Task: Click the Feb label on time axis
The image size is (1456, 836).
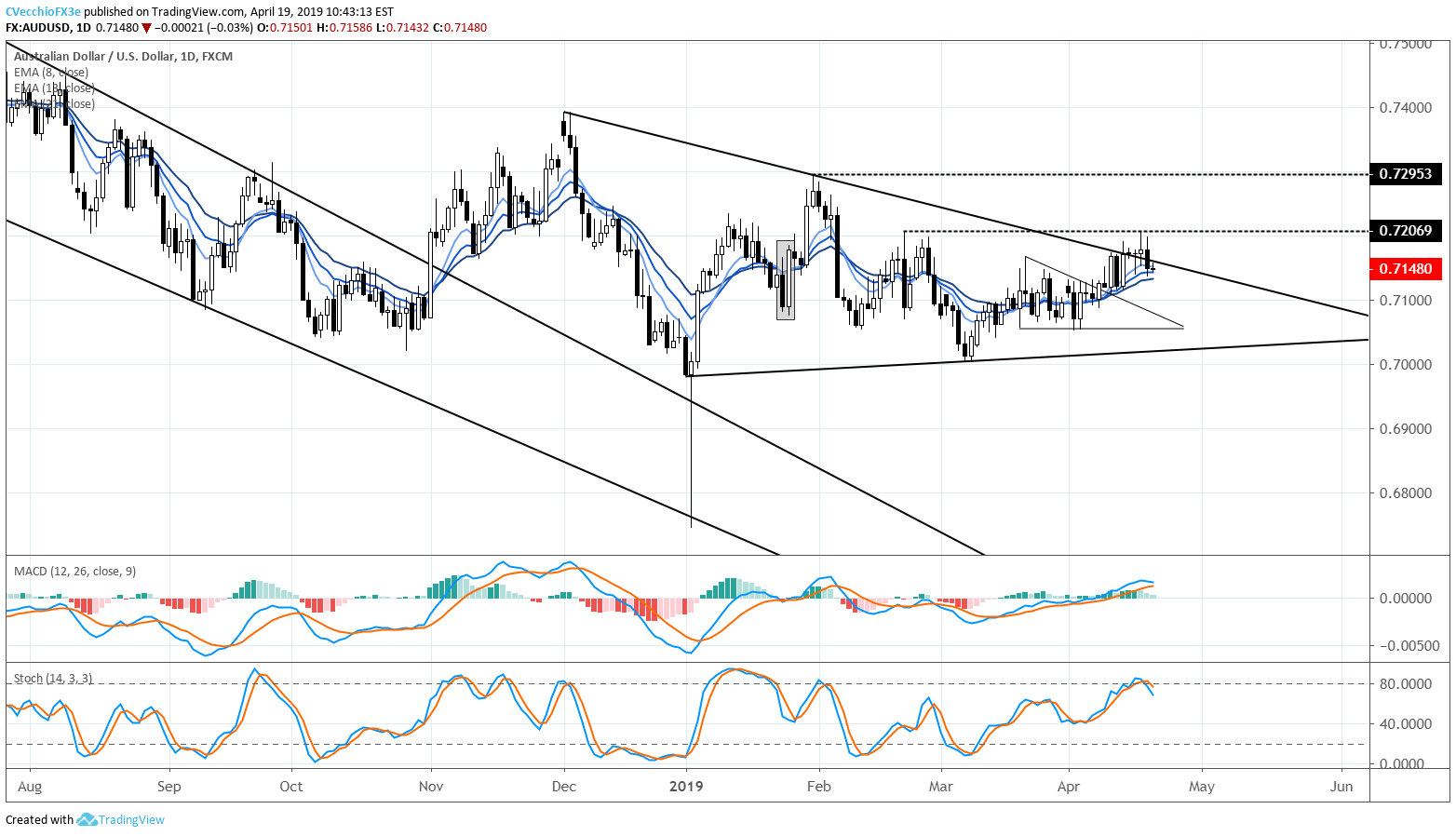Action: pos(819,787)
